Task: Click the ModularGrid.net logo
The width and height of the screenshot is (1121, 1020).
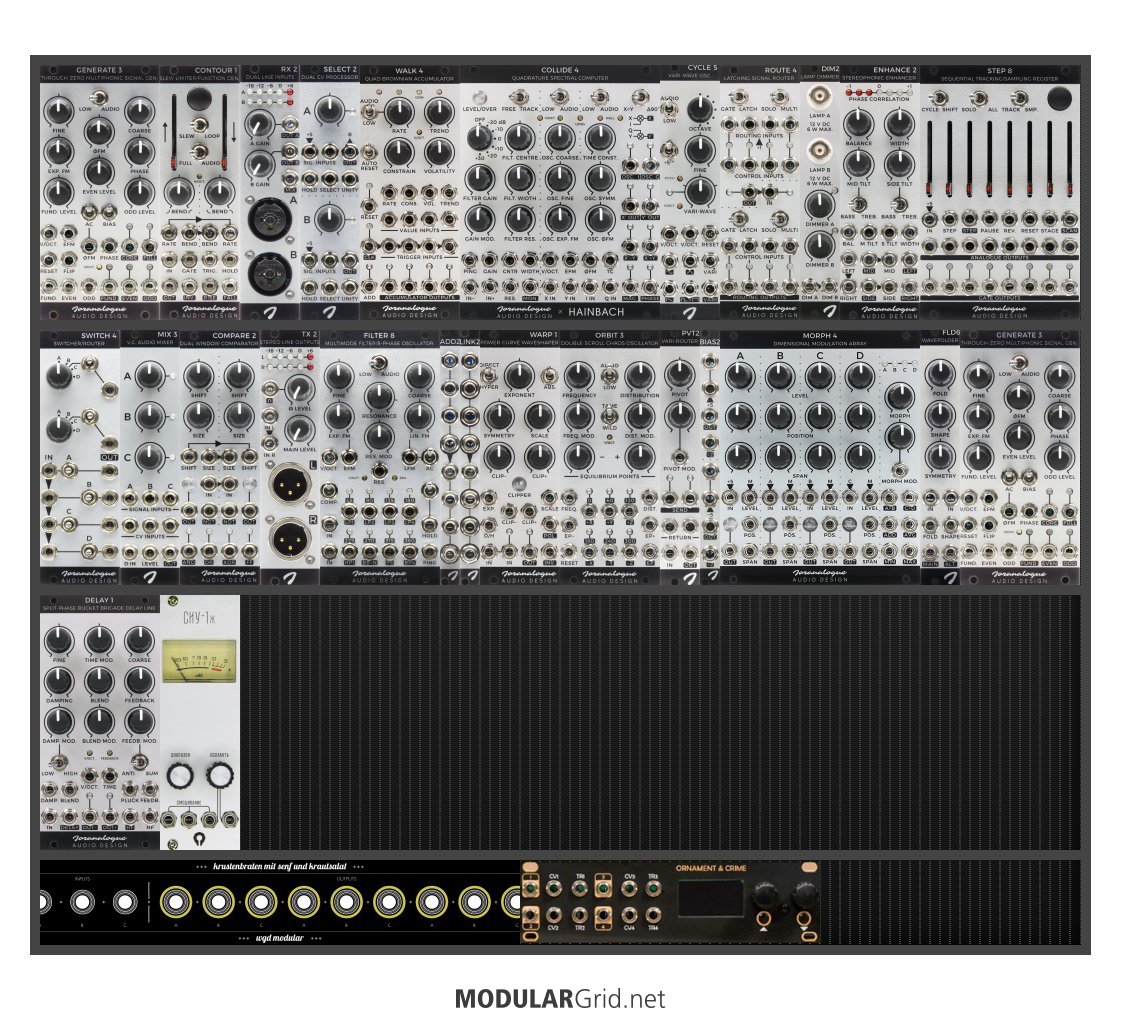Action: 560,998
